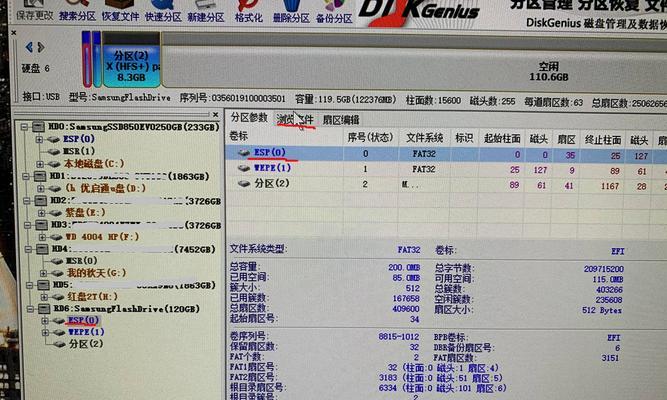Select the 分区(2) HFS+ 8.3GB partition block

tap(131, 60)
